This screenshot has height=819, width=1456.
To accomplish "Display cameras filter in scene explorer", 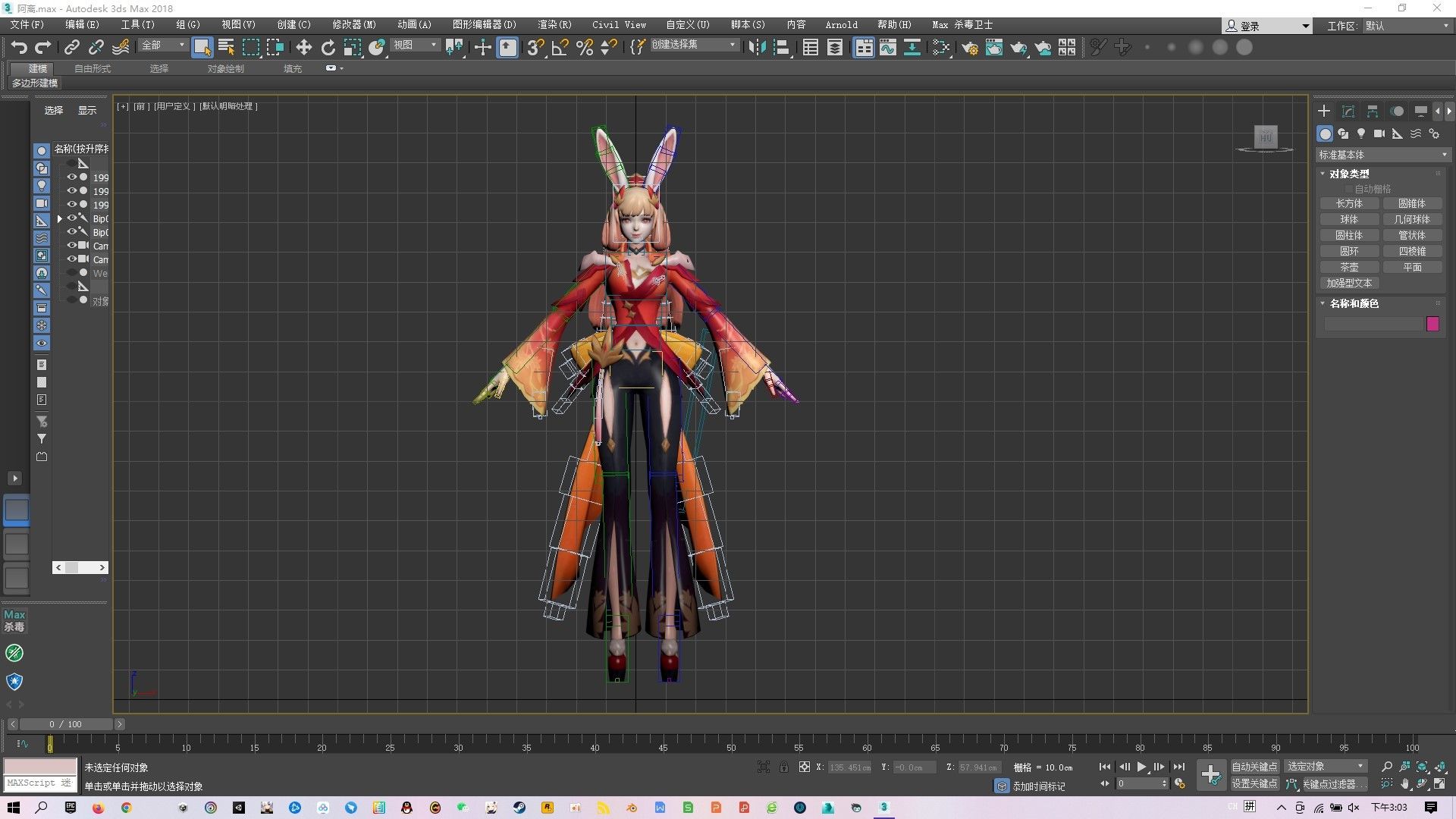I will click(x=42, y=203).
